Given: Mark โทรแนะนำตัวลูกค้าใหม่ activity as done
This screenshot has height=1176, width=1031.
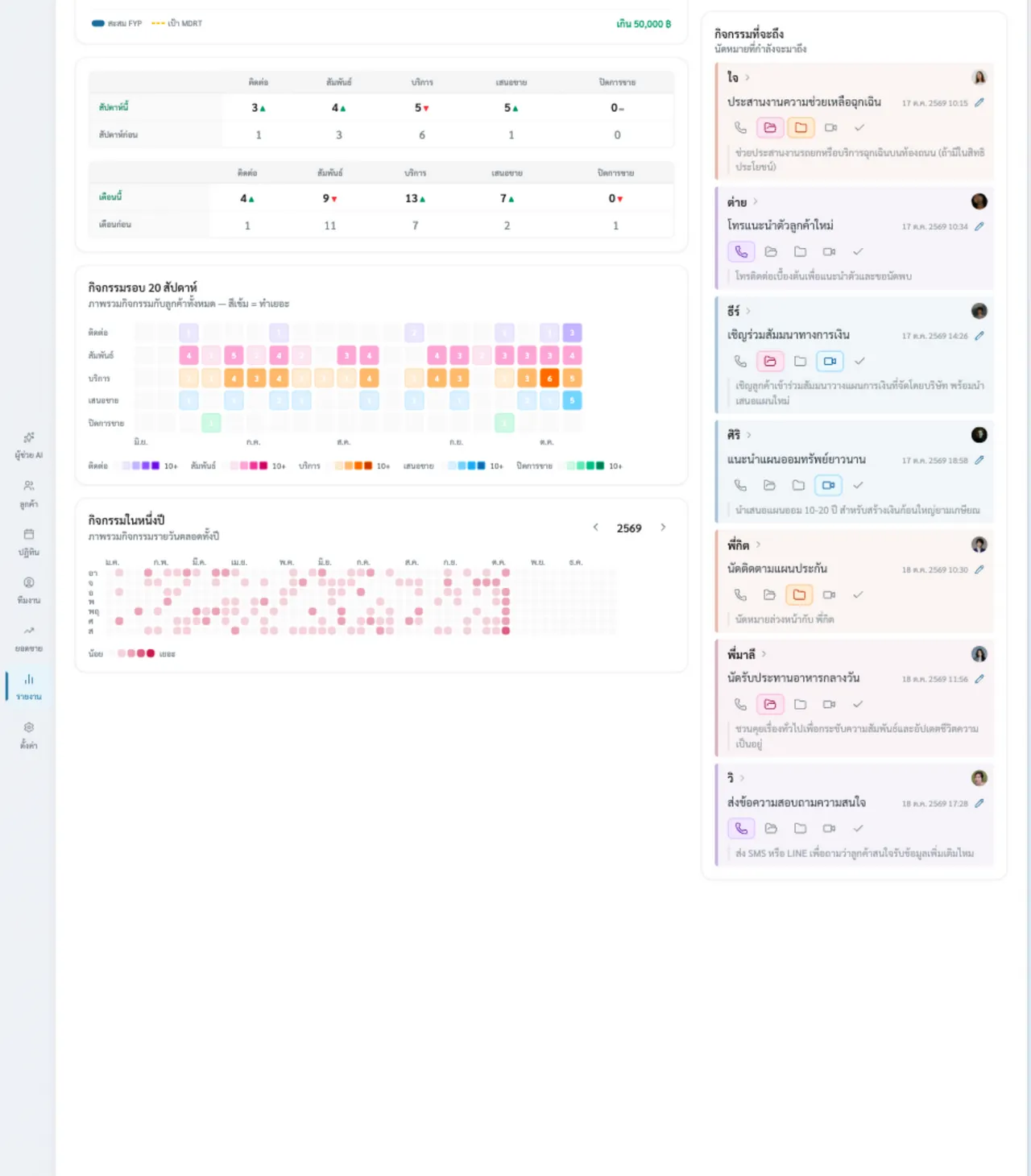Looking at the screenshot, I should click(x=859, y=252).
